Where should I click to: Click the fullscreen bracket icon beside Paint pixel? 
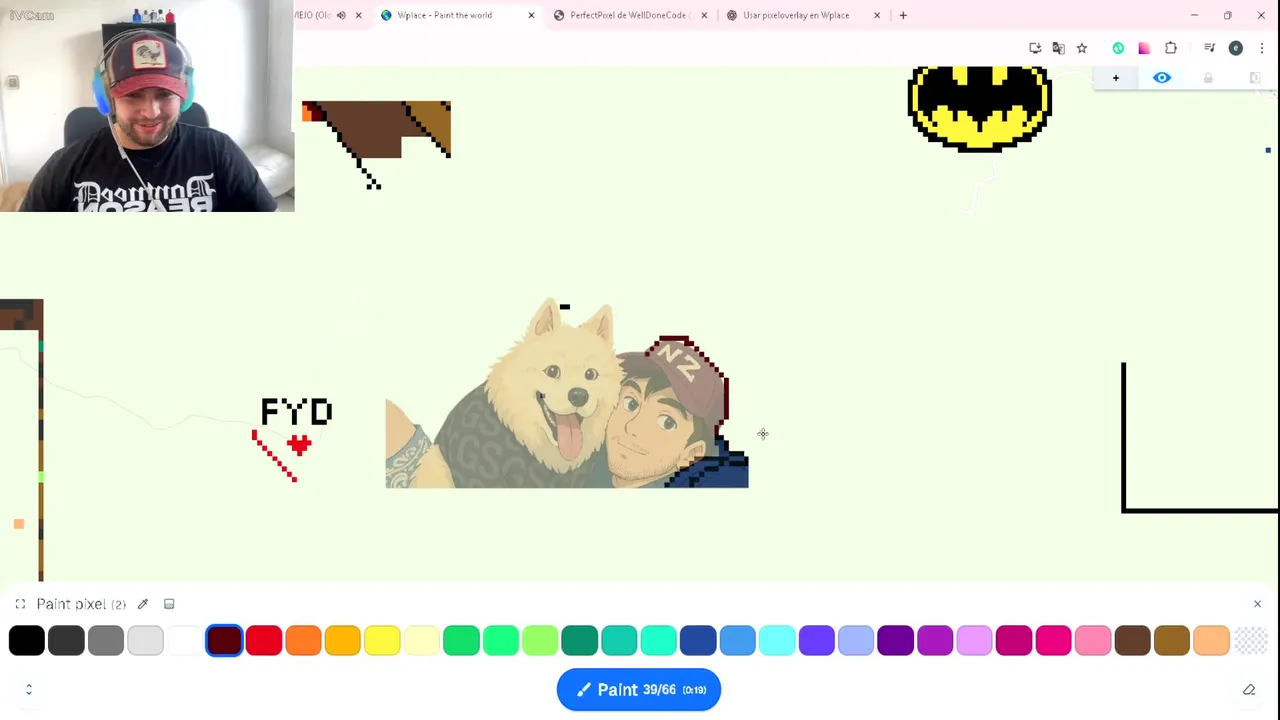[x=20, y=604]
